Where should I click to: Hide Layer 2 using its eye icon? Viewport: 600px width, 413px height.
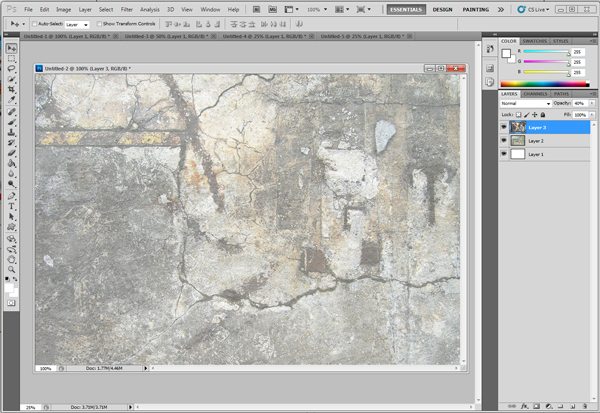[504, 141]
